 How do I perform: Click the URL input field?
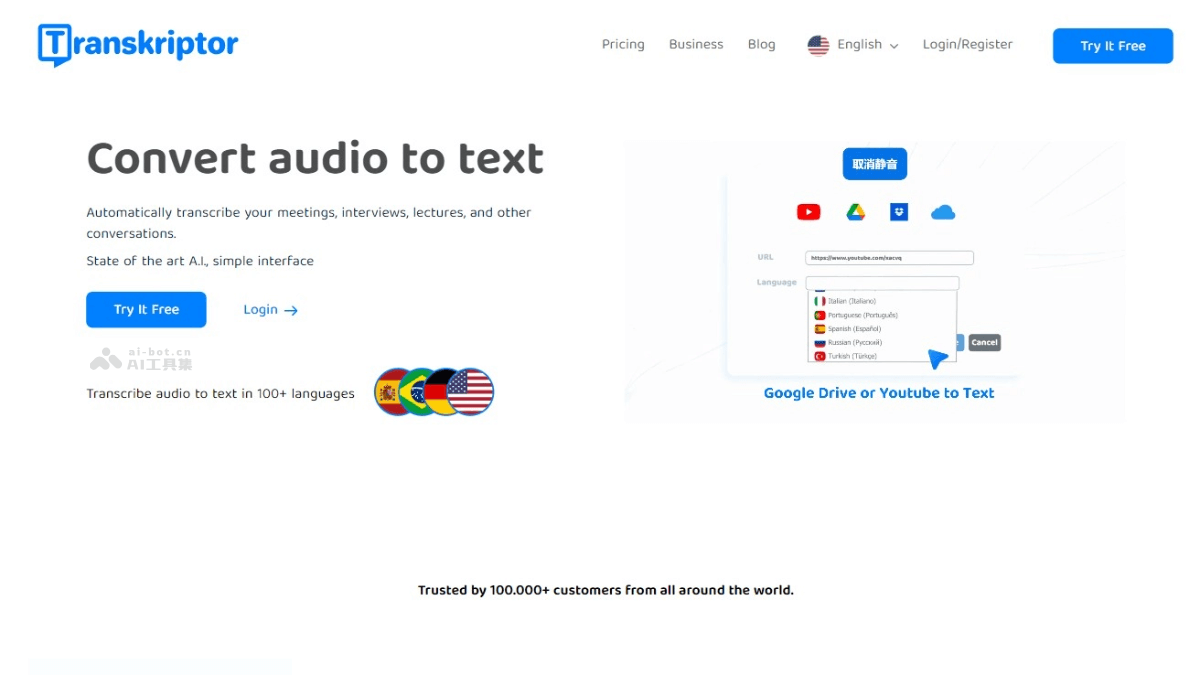(889, 257)
